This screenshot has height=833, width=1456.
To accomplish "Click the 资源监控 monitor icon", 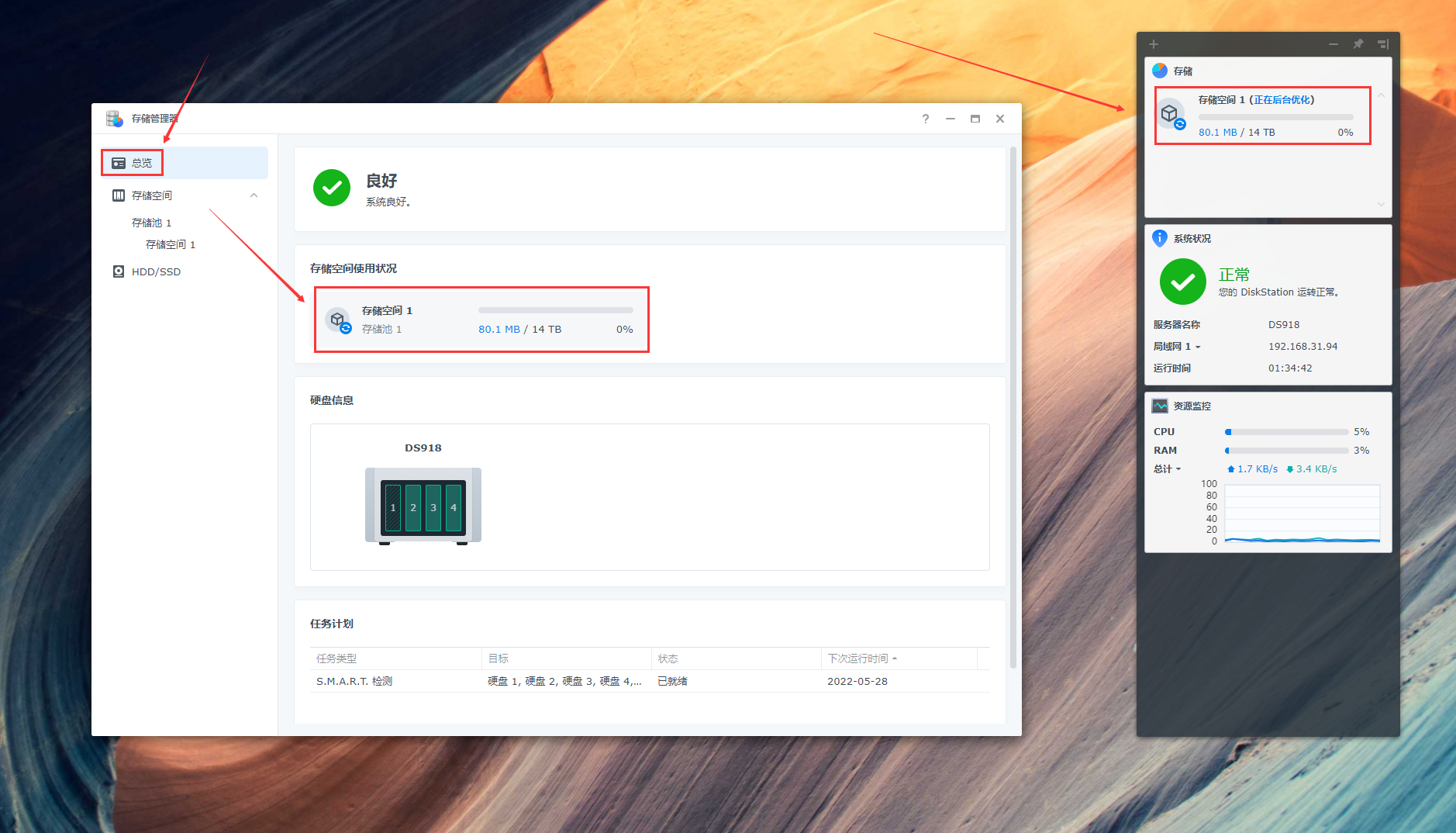I will click(1160, 406).
